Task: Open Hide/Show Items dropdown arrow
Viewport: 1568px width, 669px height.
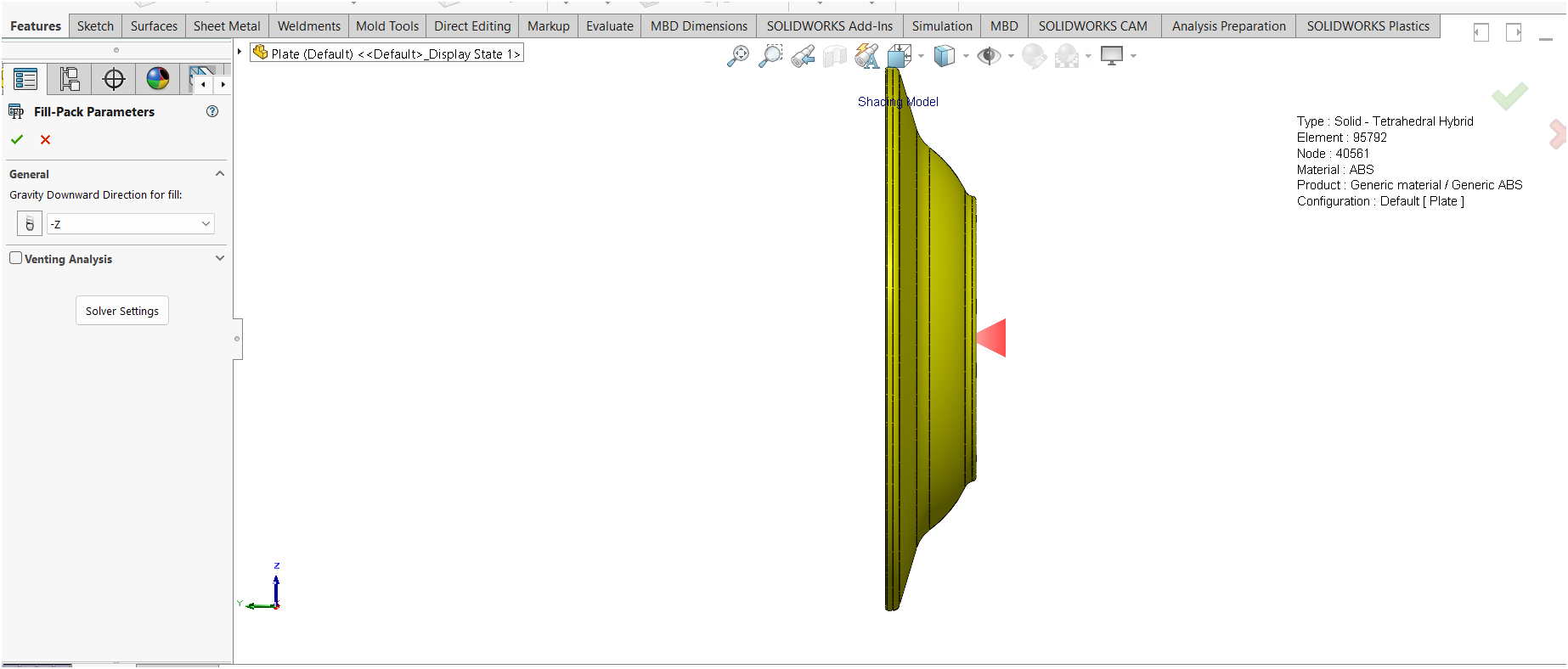Action: (1011, 57)
